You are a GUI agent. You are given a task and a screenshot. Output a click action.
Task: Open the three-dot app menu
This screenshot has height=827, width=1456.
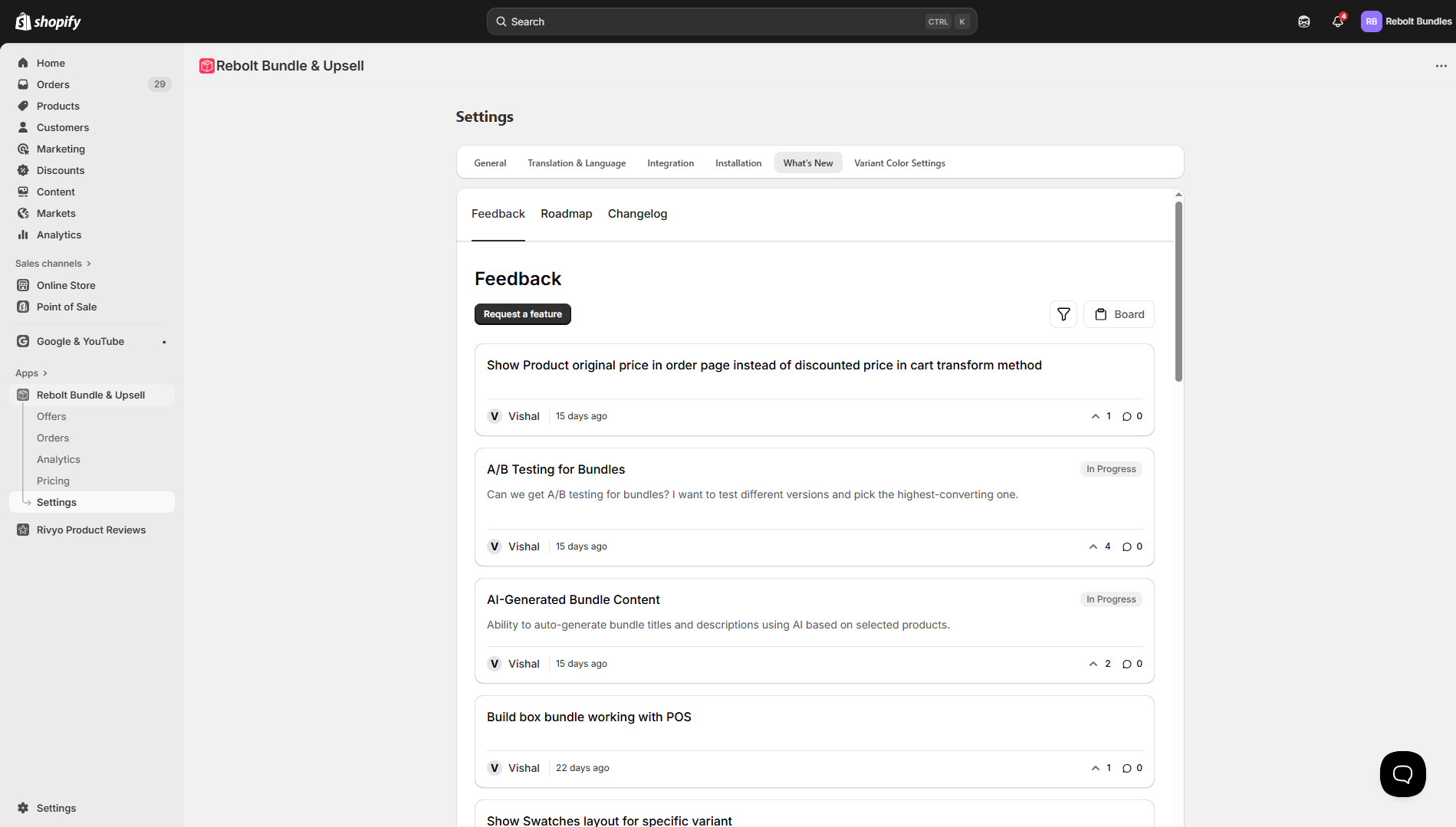click(x=1441, y=66)
